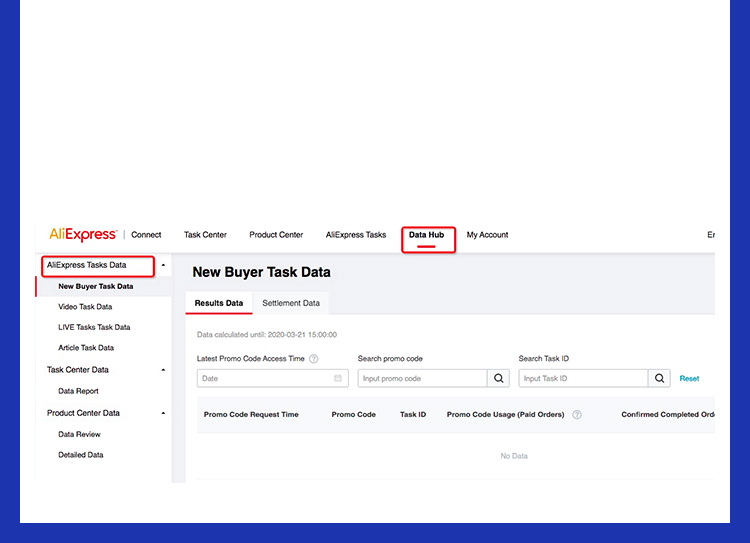Collapse the AliExpress Tasks Data section arrow
Screen dimensions: 750x543
click(x=163, y=265)
